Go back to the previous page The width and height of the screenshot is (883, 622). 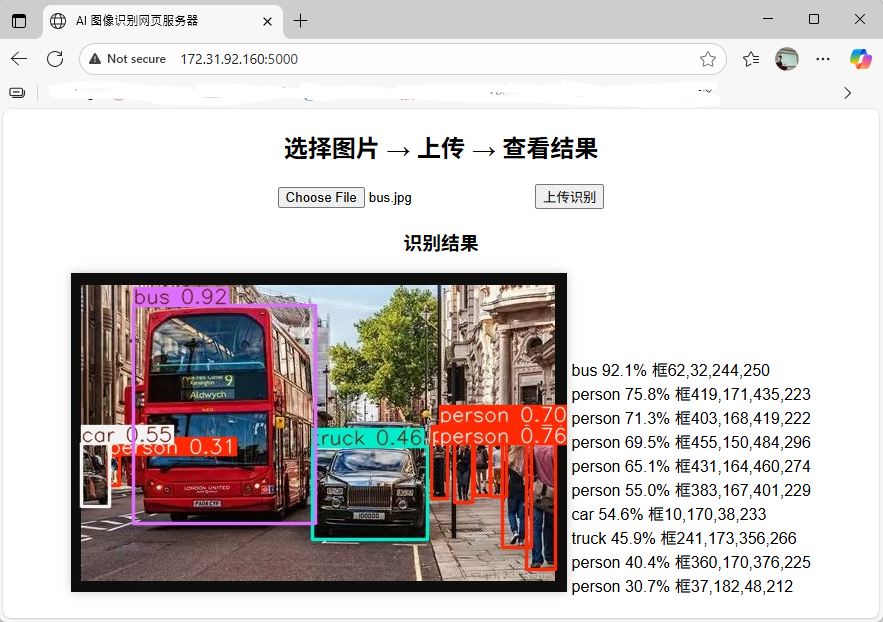(x=19, y=59)
